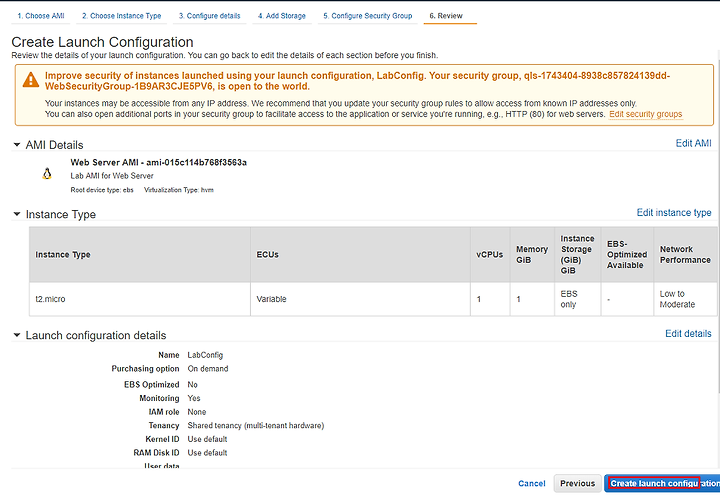Viewport: 720px width, 503px height.
Task: Collapse the Launch configuration details section
Action: 17,335
